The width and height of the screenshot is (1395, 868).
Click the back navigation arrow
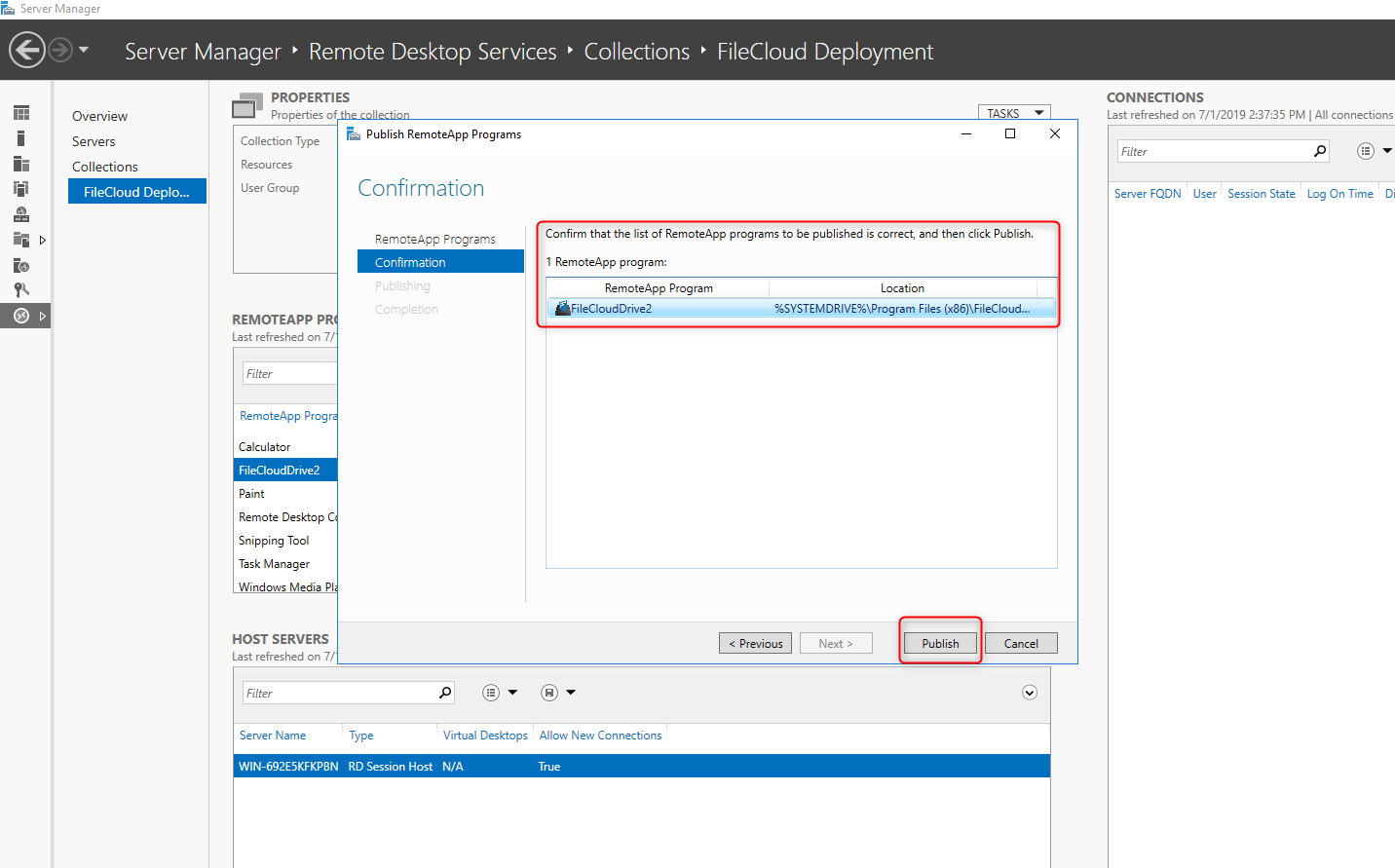click(x=27, y=50)
